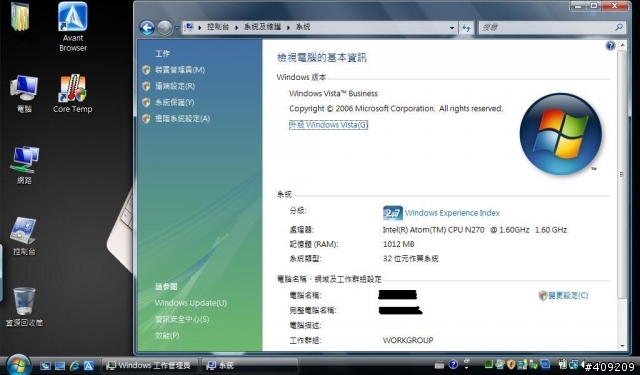Select the 控制台 (Control Panel) desktop icon
640x375 pixels.
tap(24, 237)
